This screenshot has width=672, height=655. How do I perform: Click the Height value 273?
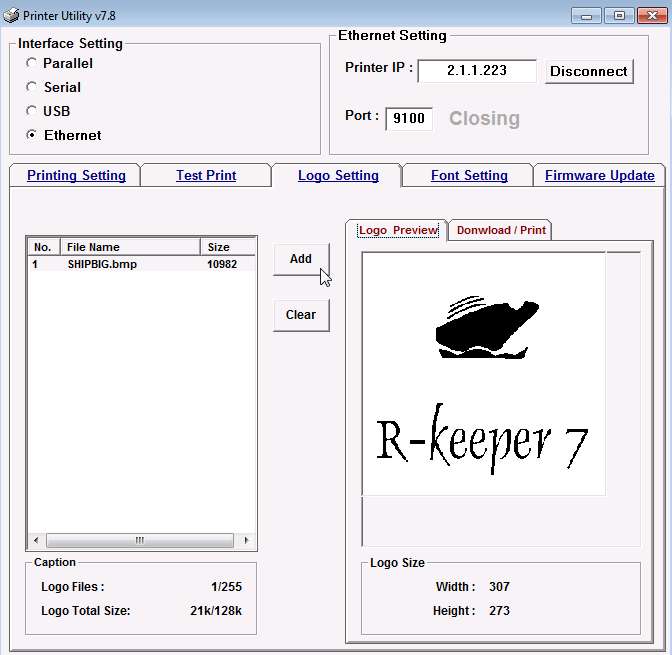[x=499, y=610]
